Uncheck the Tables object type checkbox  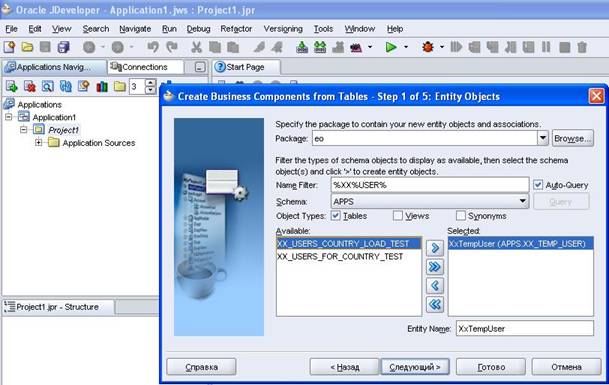click(336, 216)
